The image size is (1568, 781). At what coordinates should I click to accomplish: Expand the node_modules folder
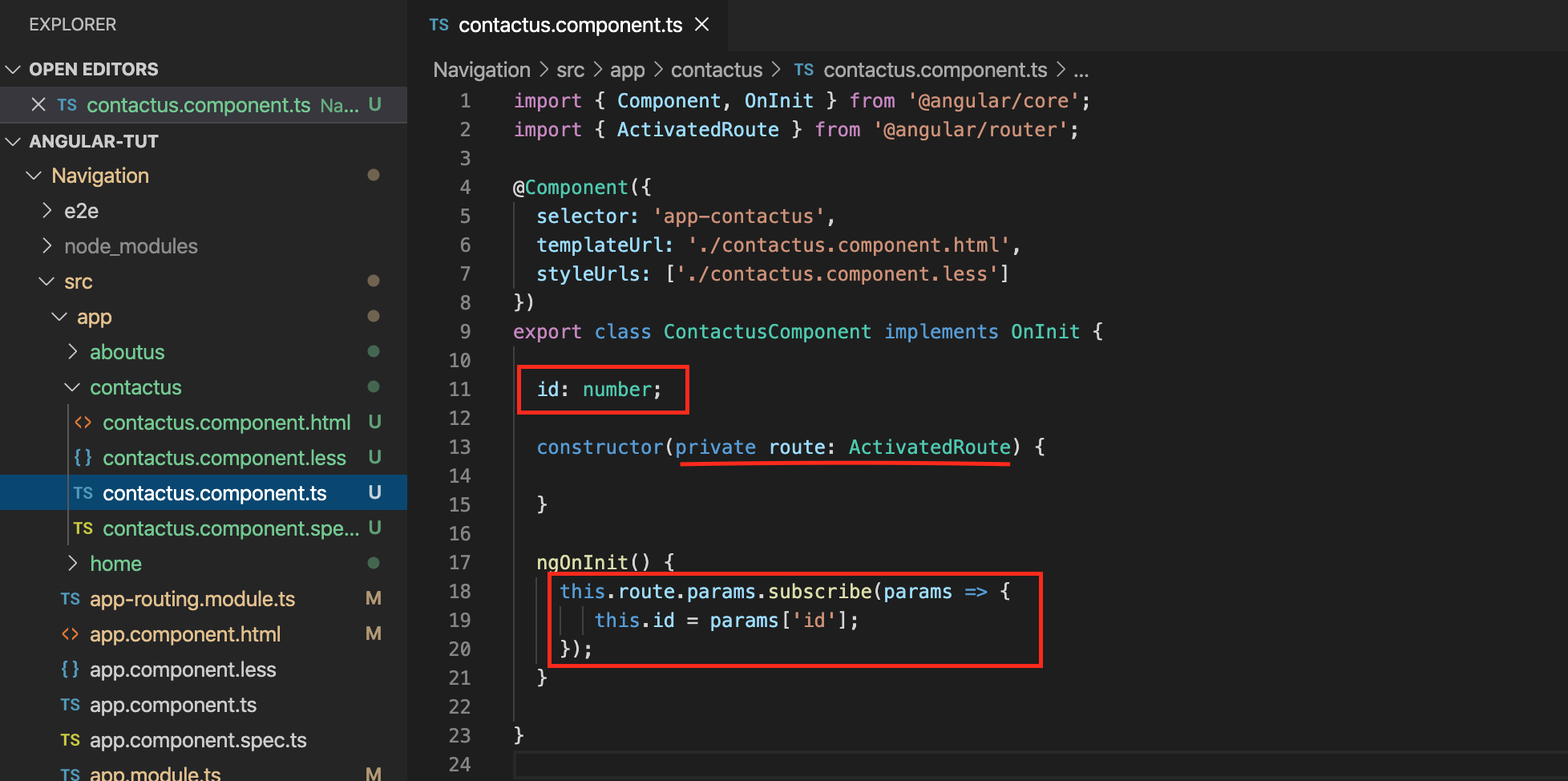click(46, 246)
